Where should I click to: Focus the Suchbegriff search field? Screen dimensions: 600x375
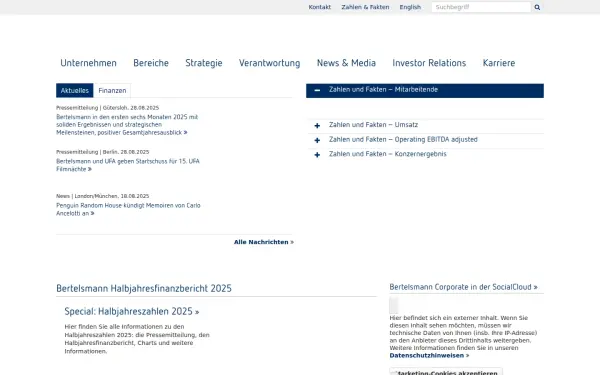pyautogui.click(x=481, y=7)
